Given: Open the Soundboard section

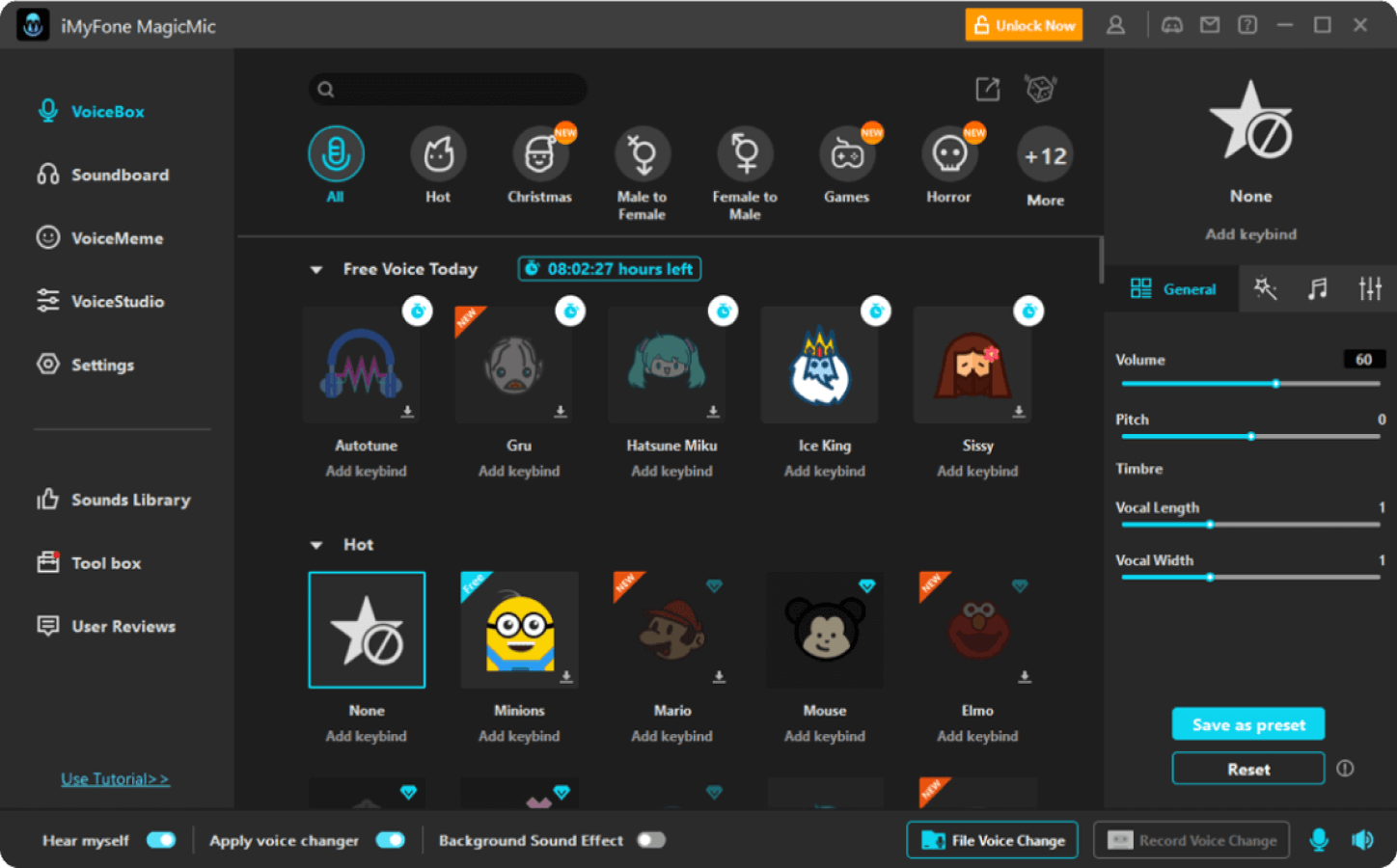Looking at the screenshot, I should pyautogui.click(x=102, y=175).
